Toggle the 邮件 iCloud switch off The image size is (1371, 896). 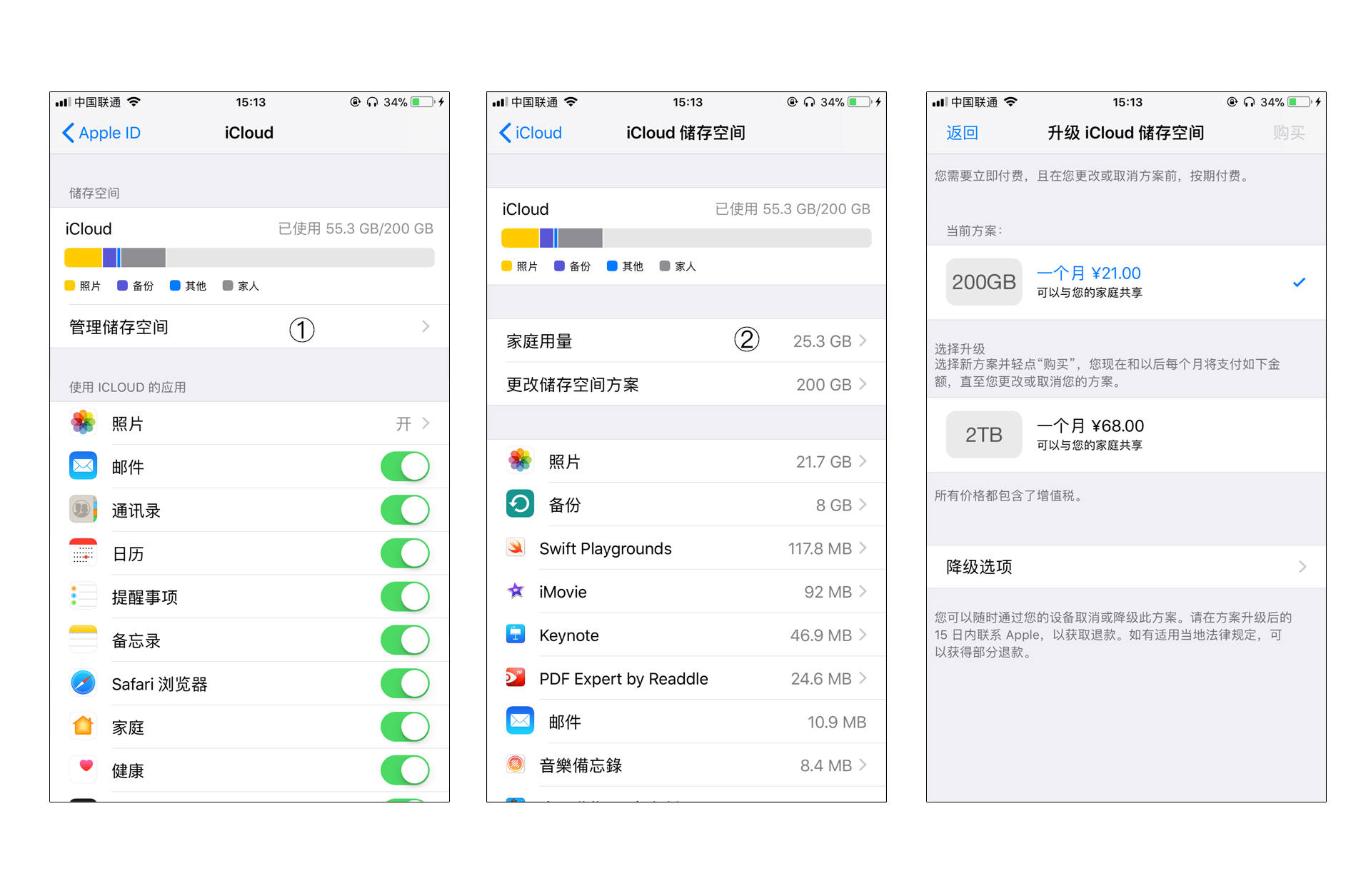pyautogui.click(x=405, y=467)
